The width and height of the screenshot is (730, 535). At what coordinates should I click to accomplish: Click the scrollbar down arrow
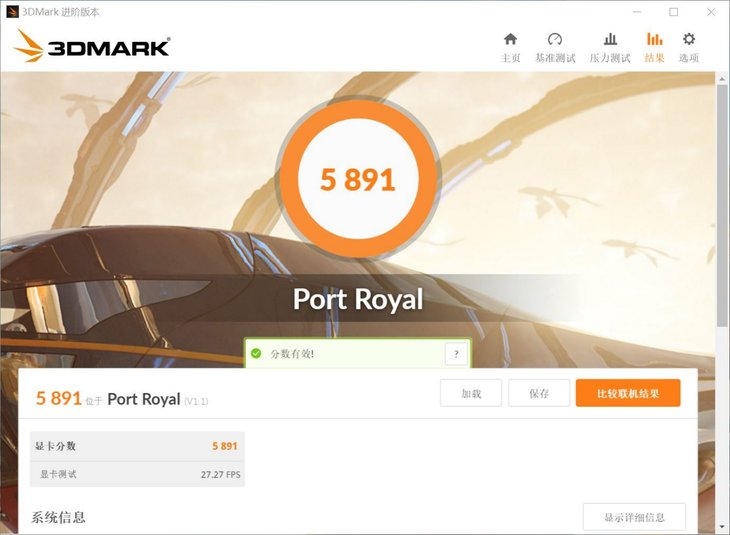(x=722, y=528)
